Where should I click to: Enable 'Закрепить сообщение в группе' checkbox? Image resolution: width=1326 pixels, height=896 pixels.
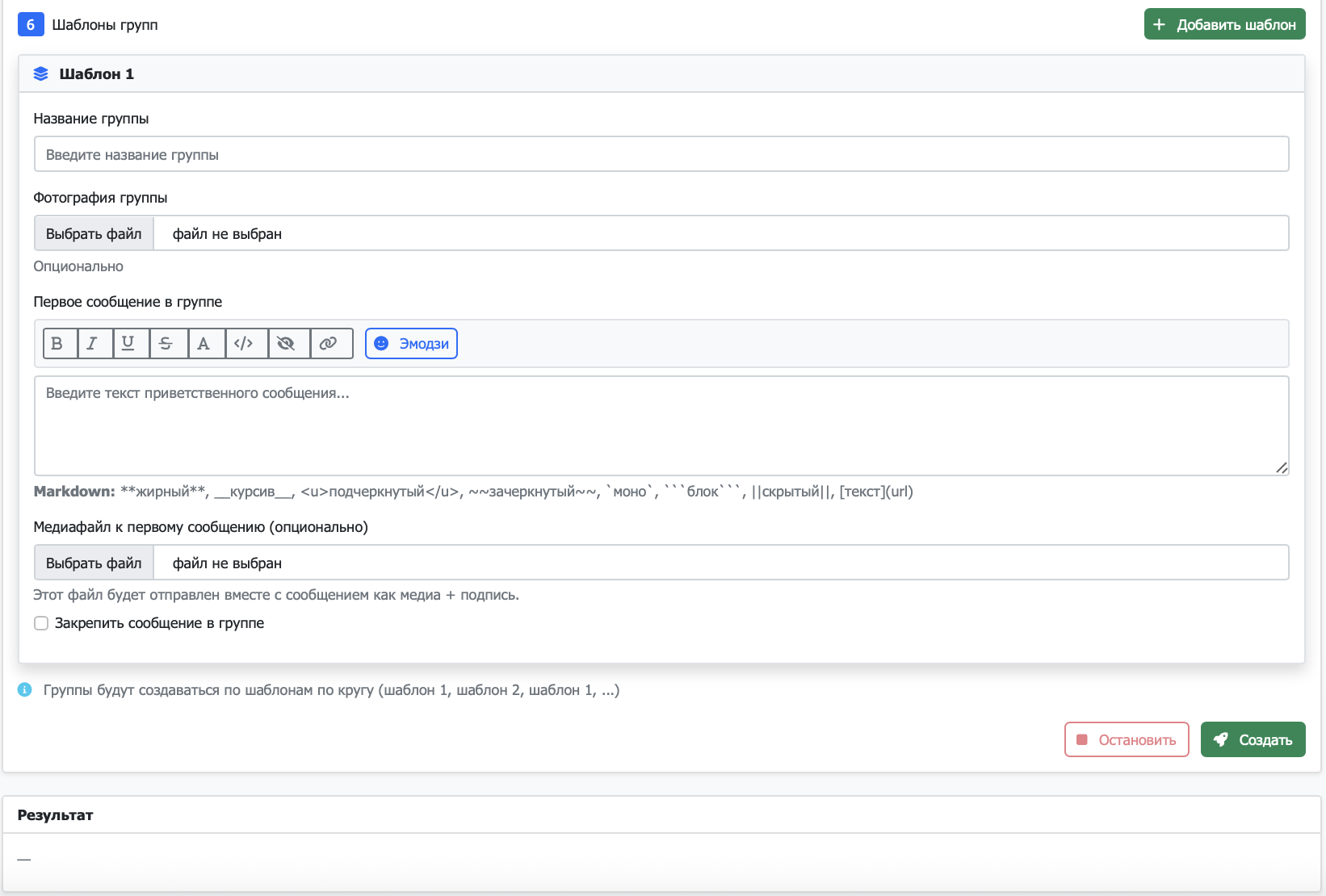[41, 623]
